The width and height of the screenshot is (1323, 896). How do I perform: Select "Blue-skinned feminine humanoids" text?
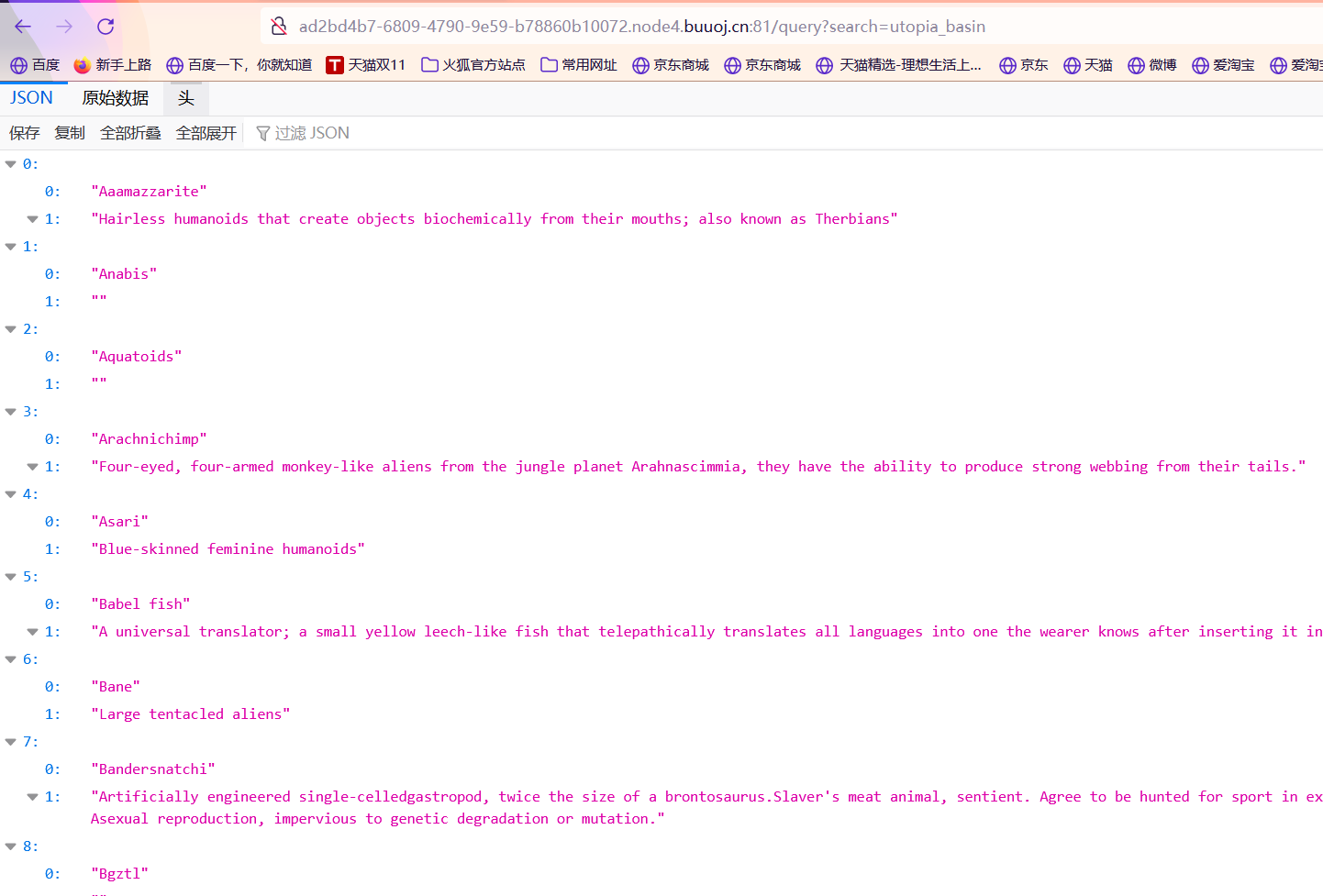tap(228, 549)
